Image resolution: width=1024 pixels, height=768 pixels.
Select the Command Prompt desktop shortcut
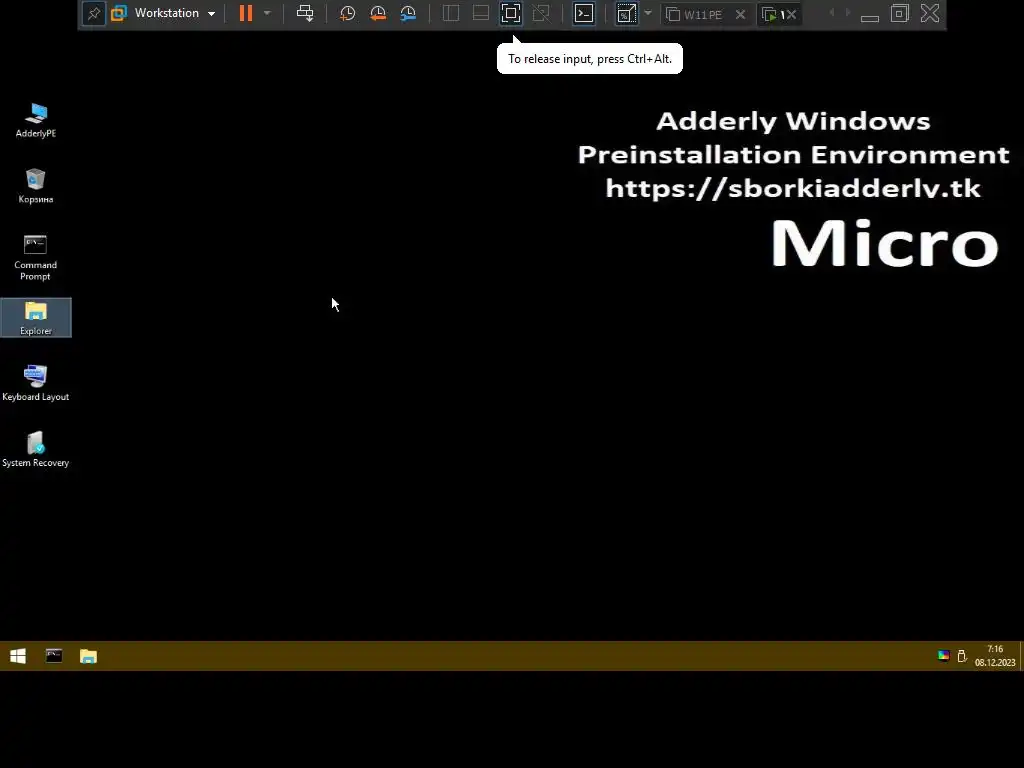tap(36, 257)
